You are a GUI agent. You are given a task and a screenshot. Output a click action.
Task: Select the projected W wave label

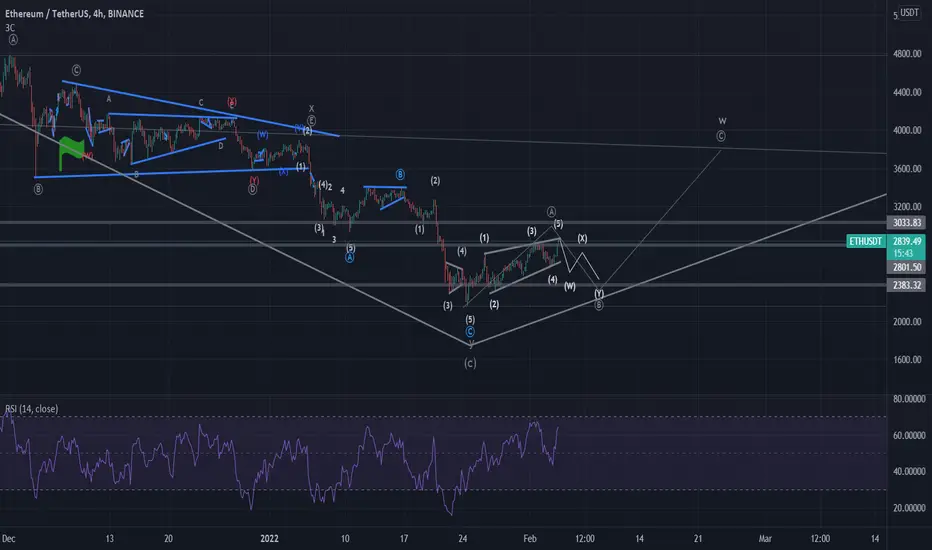[x=722, y=121]
